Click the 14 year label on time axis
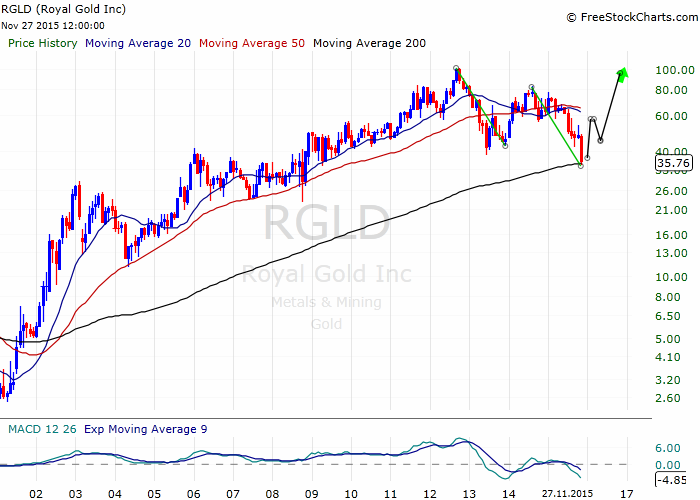The image size is (700, 500). (x=508, y=494)
